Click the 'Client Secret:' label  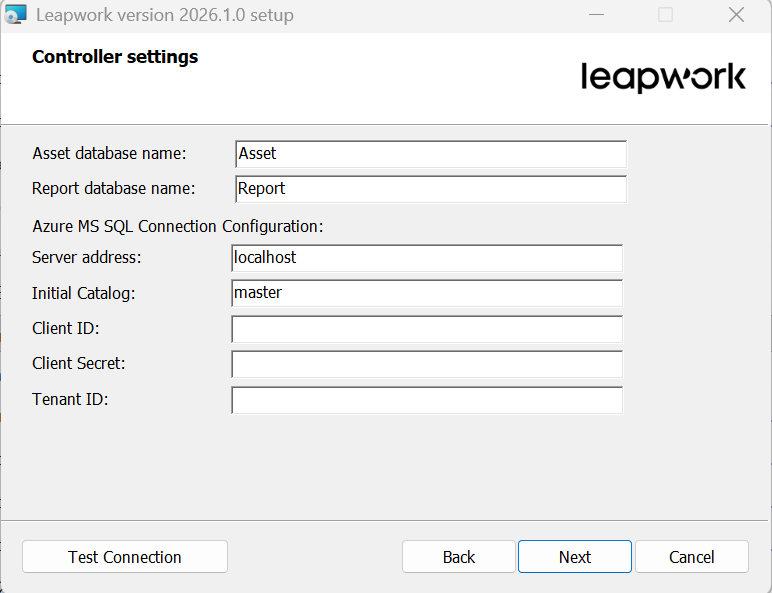[x=79, y=363]
